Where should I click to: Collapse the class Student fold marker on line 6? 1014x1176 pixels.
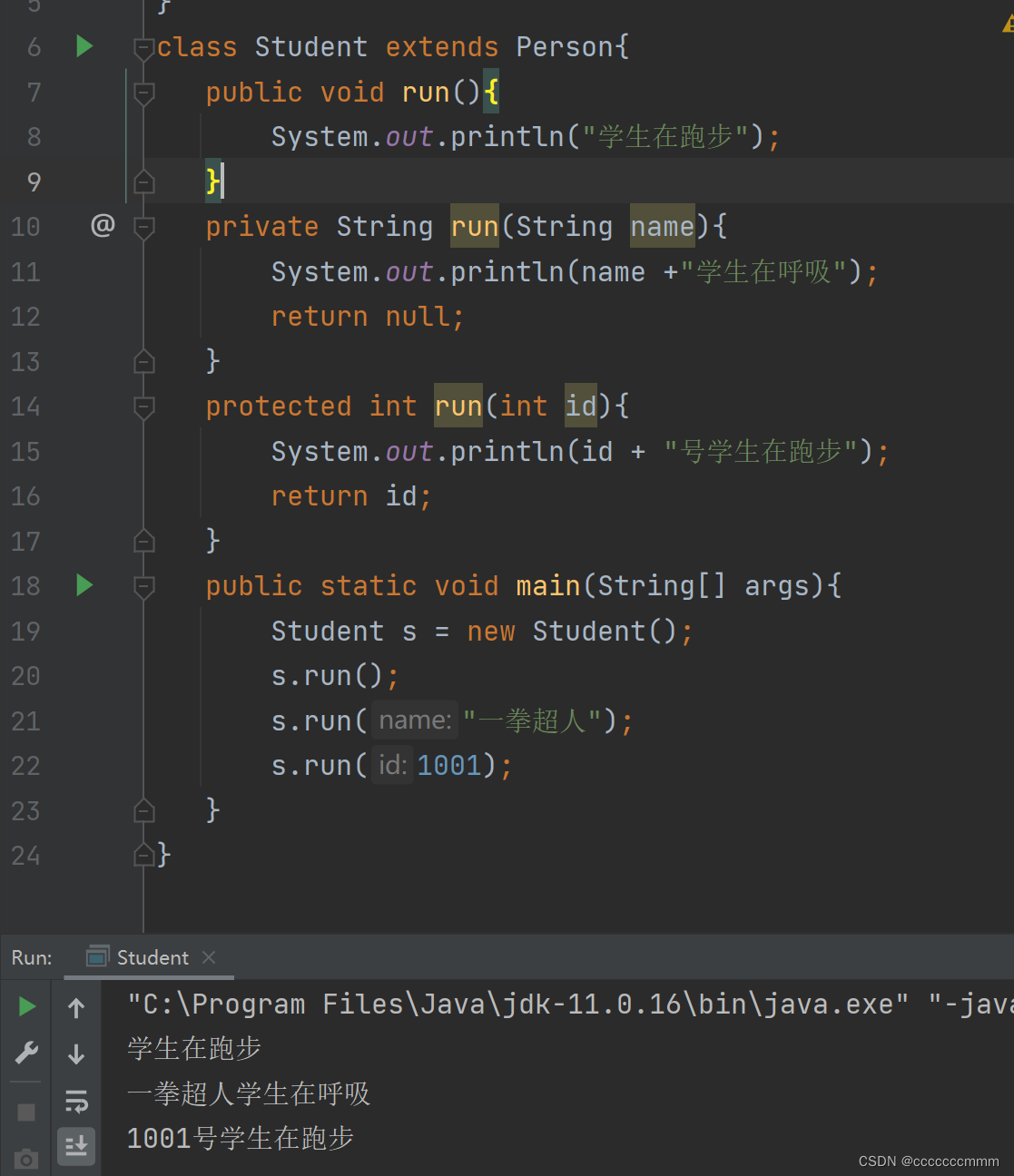pyautogui.click(x=143, y=48)
